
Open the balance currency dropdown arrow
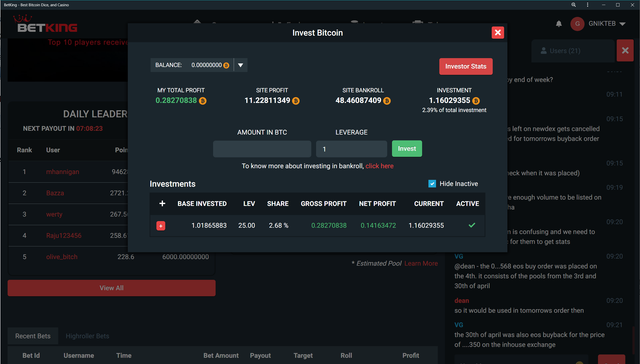[x=240, y=65]
